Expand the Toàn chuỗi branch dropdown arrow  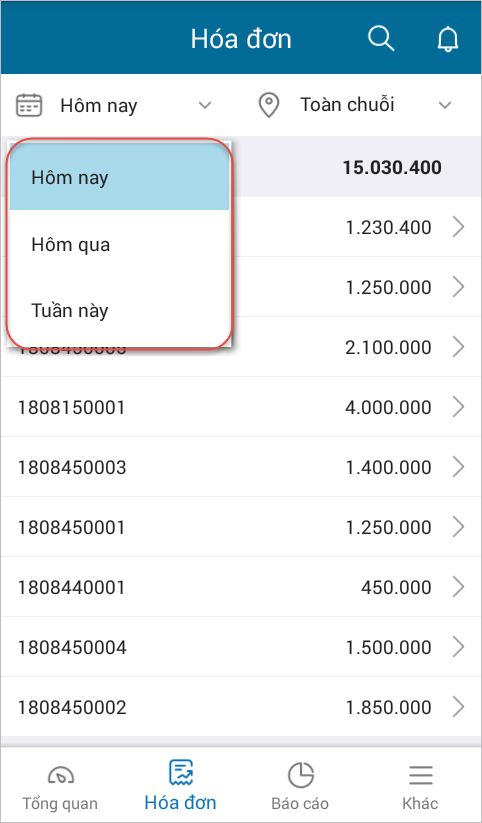[x=445, y=105]
